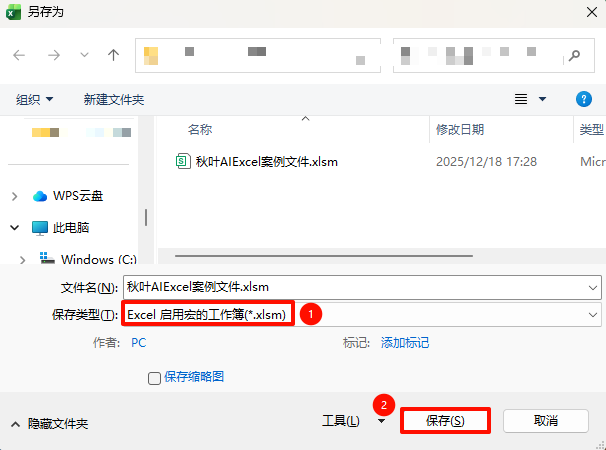Sort by 名称 column header
Screen dimensions: 606x450
[x=200, y=130]
